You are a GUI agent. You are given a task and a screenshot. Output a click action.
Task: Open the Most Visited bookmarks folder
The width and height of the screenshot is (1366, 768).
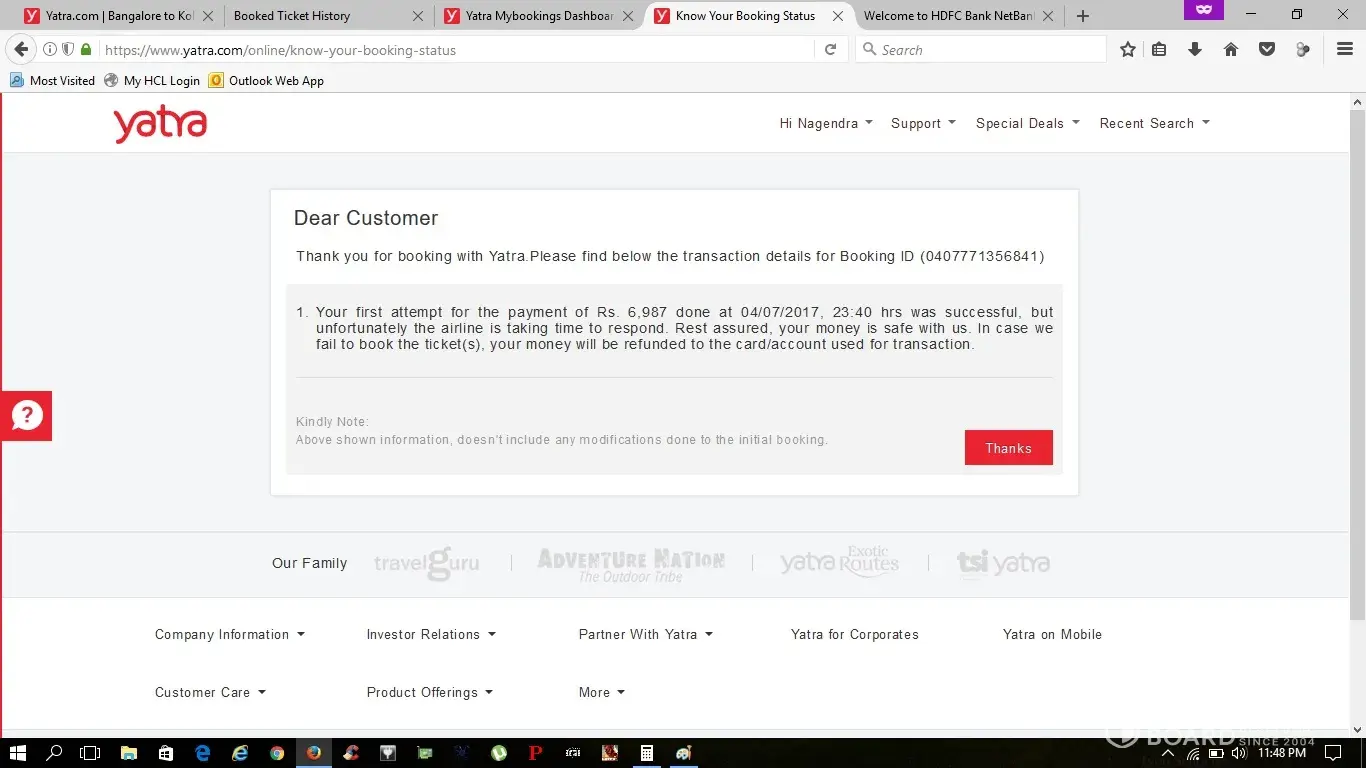(52, 81)
